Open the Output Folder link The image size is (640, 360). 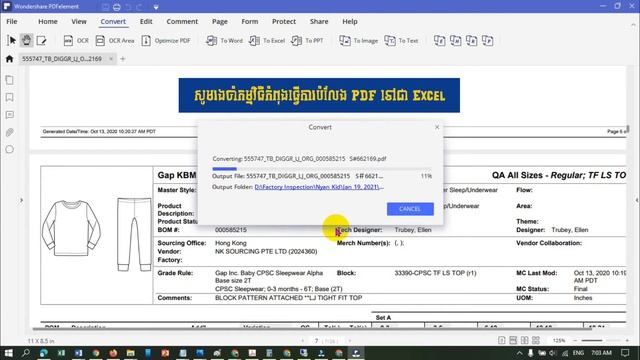tap(319, 187)
